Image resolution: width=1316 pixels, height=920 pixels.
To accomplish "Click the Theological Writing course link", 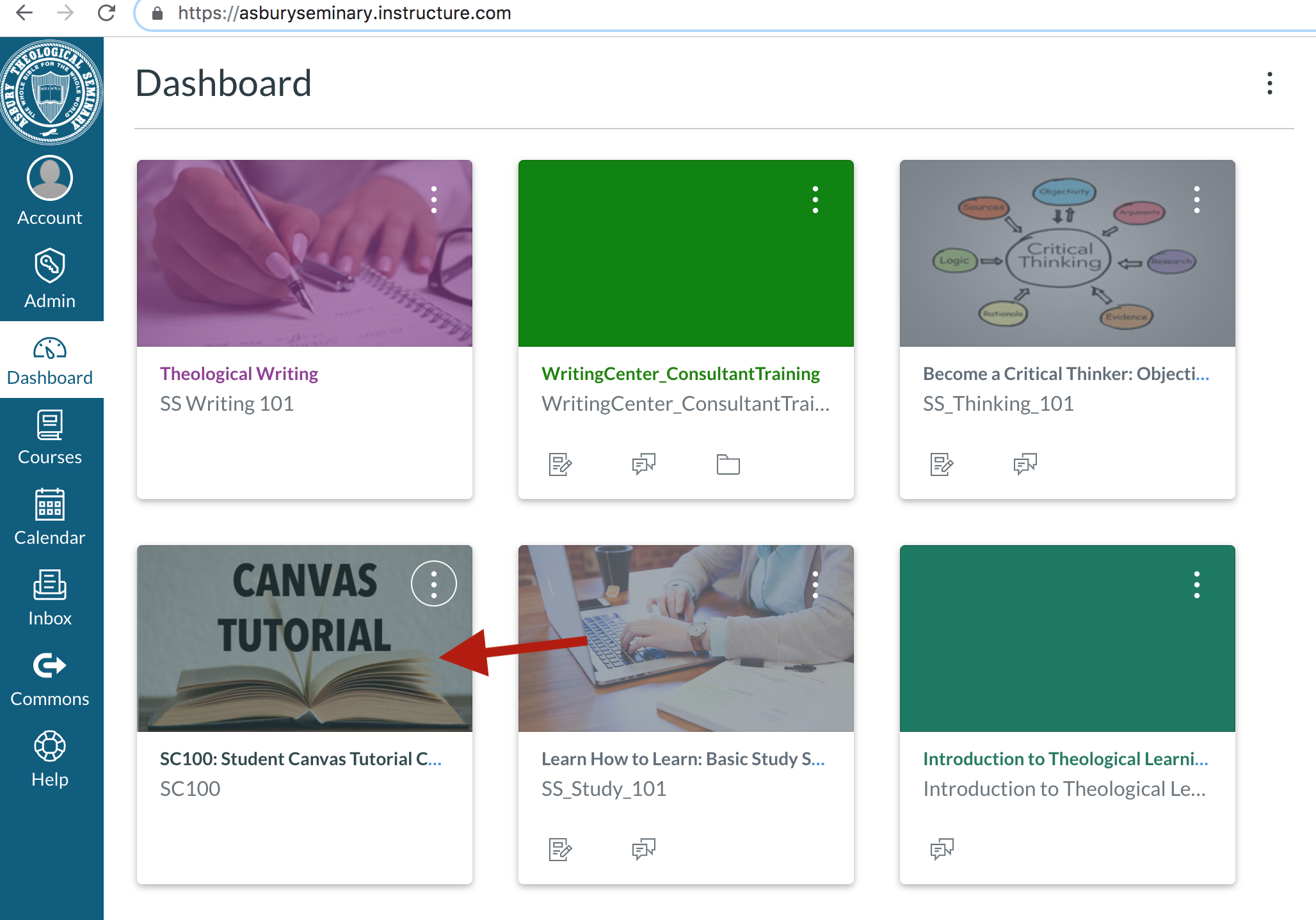I will click(239, 374).
